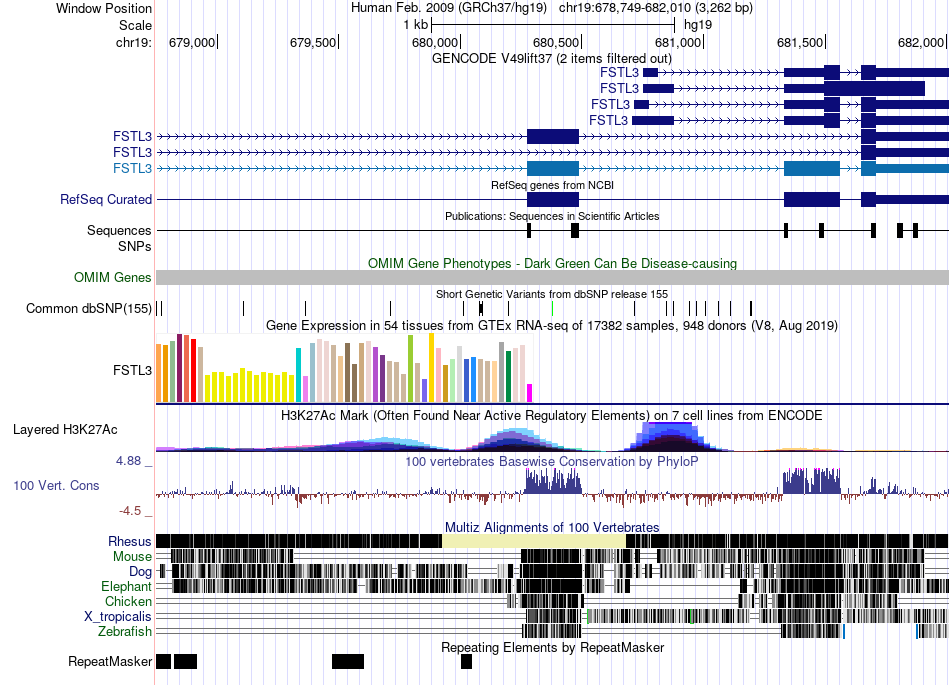This screenshot has height=685, width=950.
Task: Select the Mouse alignment row label
Action: pos(132,557)
